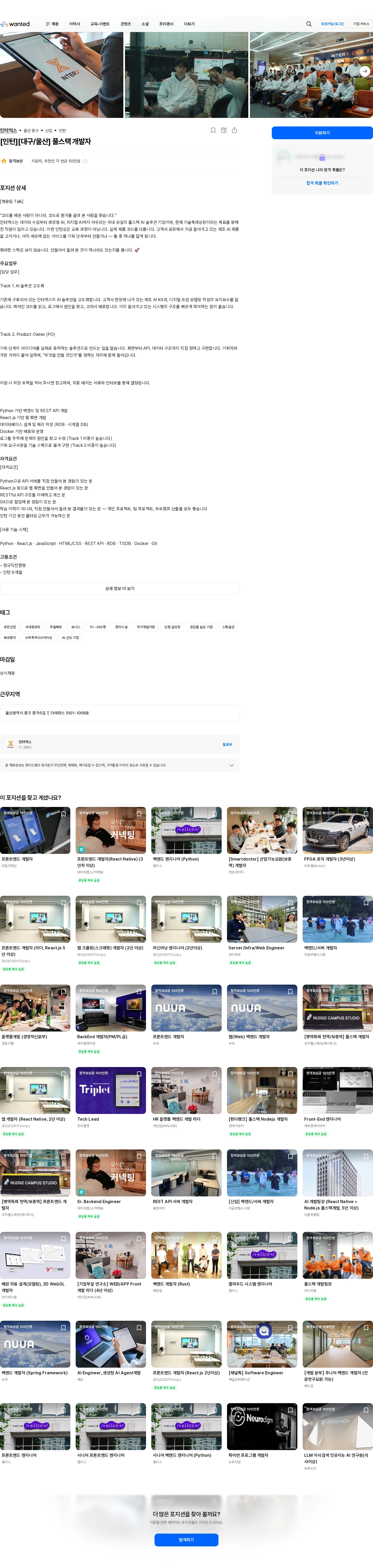373x1568 pixels.
Task: Bookmark the Server/Infra/Web Engineer card
Action: (x=290, y=903)
